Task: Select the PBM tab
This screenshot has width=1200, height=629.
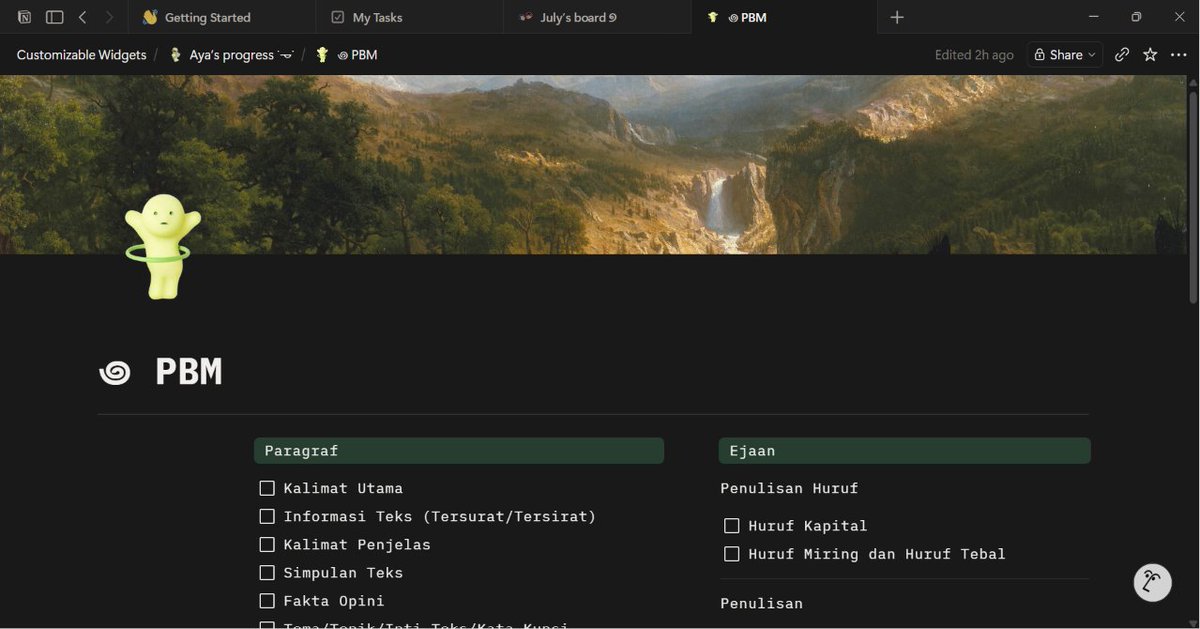Action: (x=784, y=17)
